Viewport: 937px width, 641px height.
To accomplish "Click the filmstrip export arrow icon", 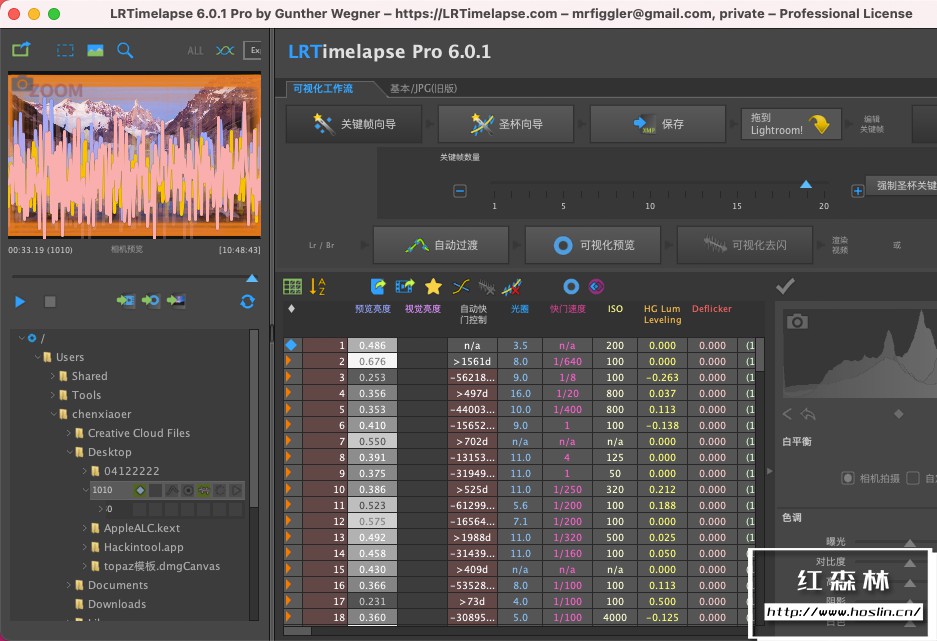I will 405,287.
